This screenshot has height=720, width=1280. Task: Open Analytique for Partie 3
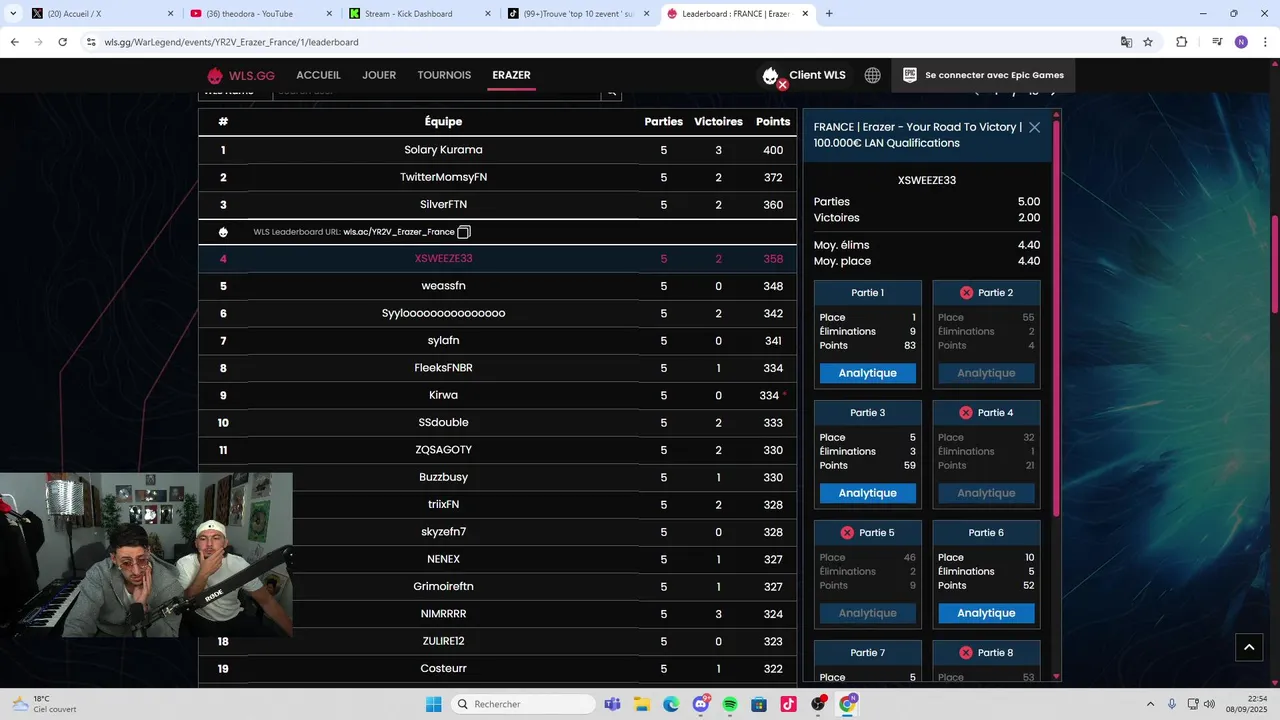[867, 493]
